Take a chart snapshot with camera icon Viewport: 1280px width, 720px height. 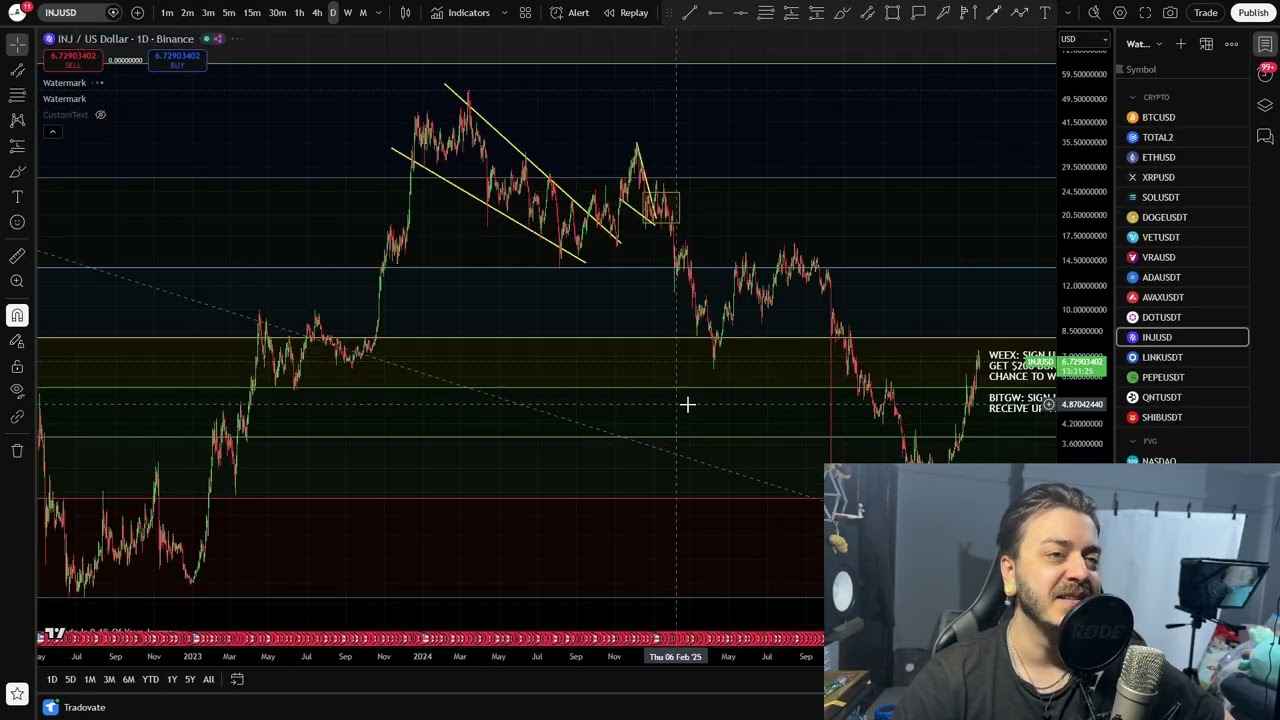pyautogui.click(x=1170, y=13)
